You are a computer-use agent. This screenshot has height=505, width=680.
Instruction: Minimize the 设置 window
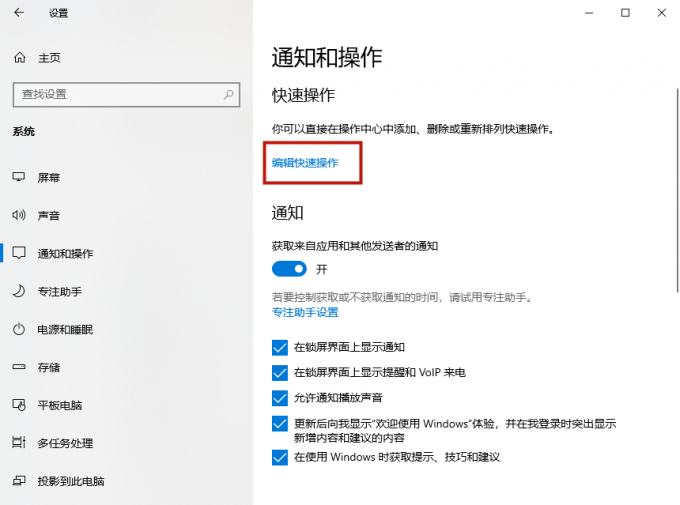coord(588,13)
